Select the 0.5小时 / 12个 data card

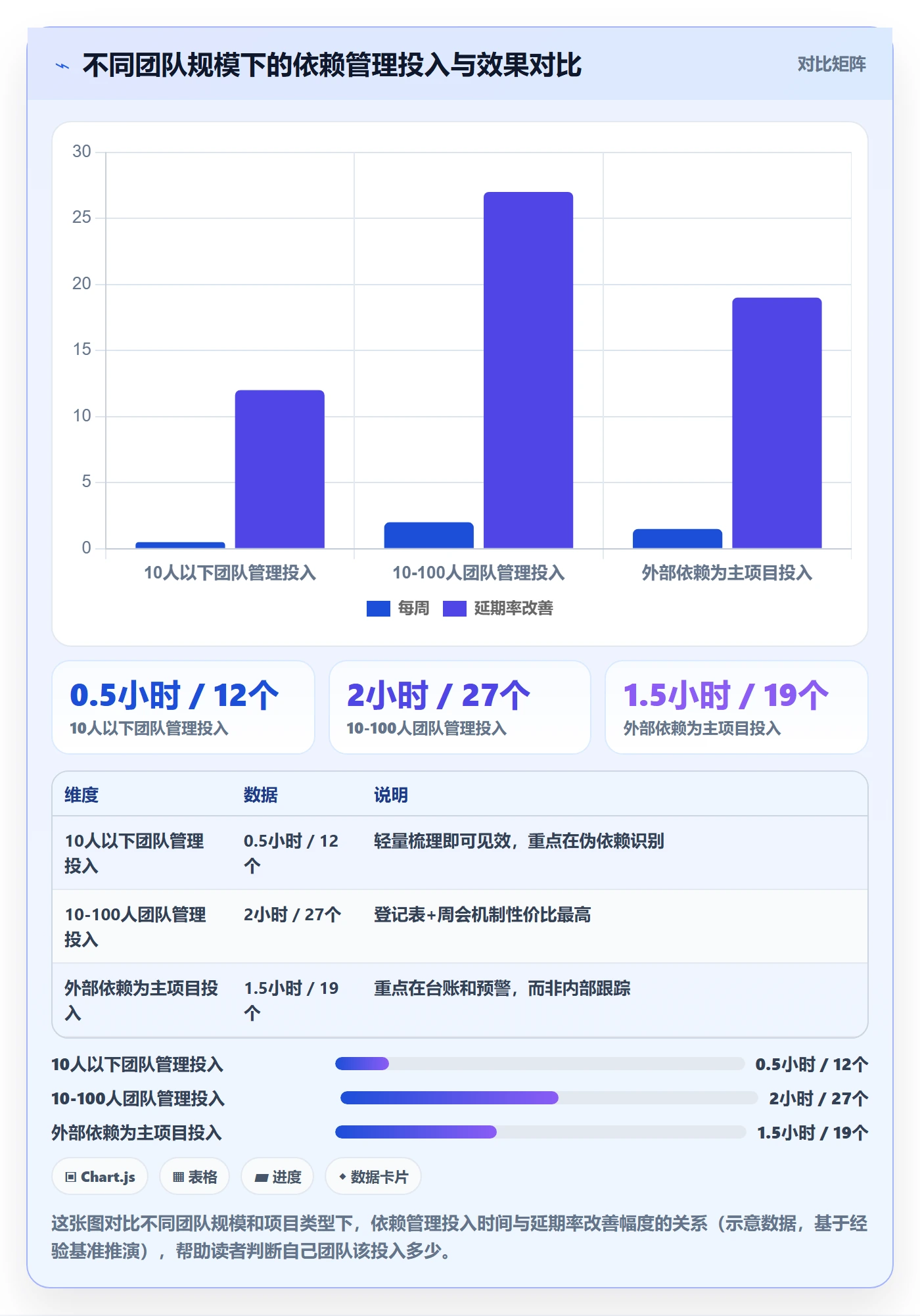183,707
